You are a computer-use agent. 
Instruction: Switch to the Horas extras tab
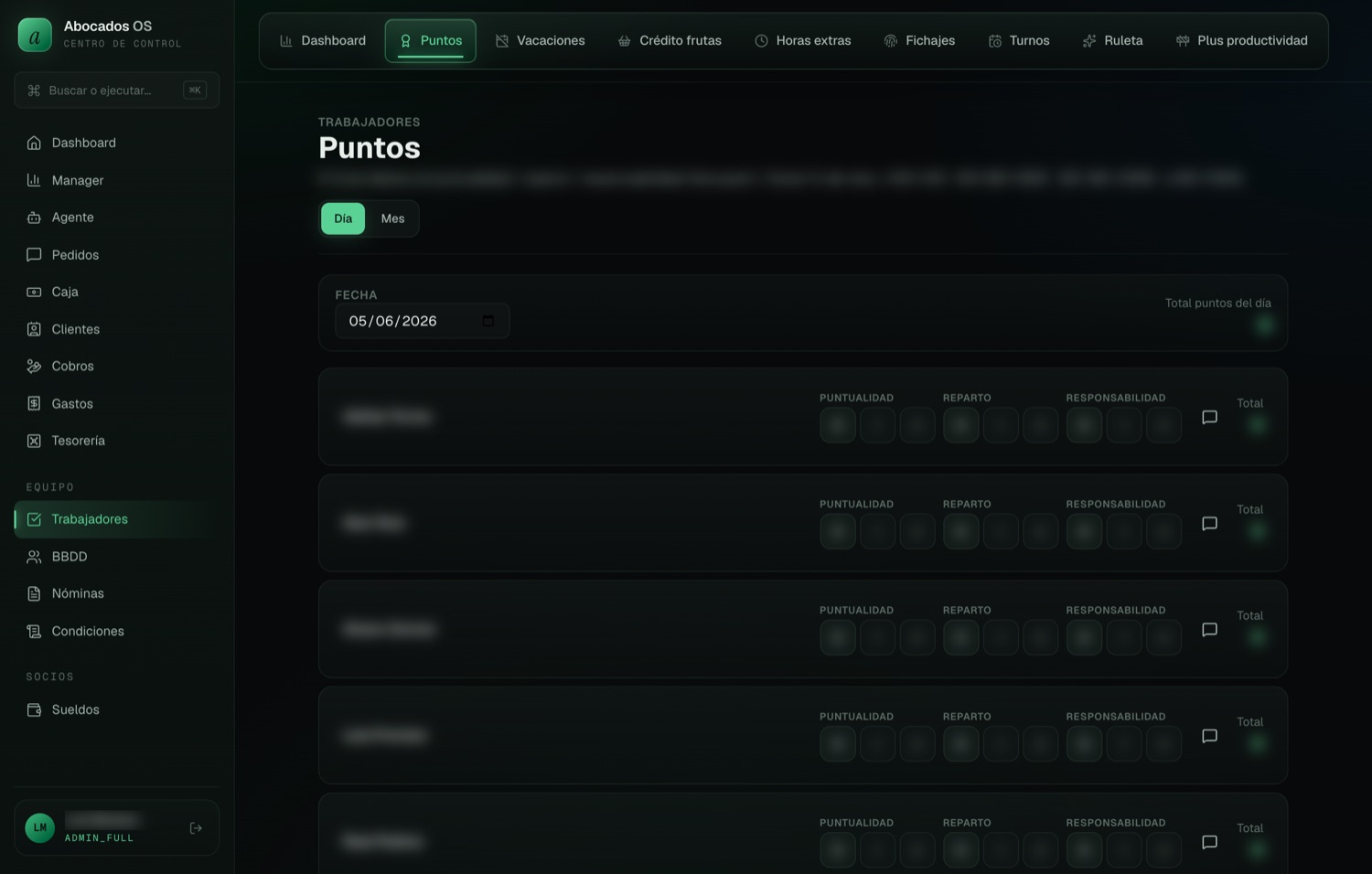803,40
